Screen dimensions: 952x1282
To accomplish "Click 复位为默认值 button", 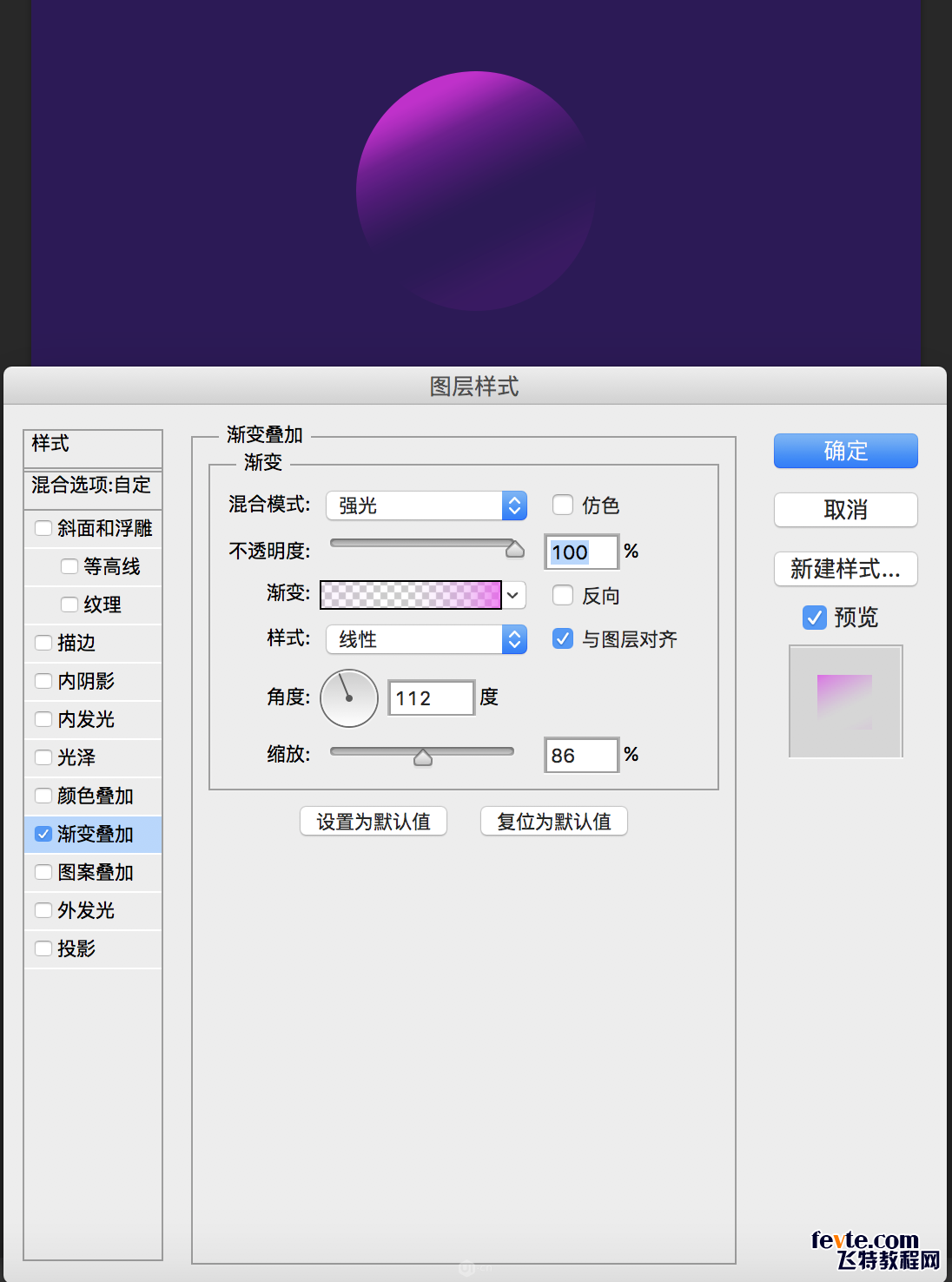I will (554, 821).
